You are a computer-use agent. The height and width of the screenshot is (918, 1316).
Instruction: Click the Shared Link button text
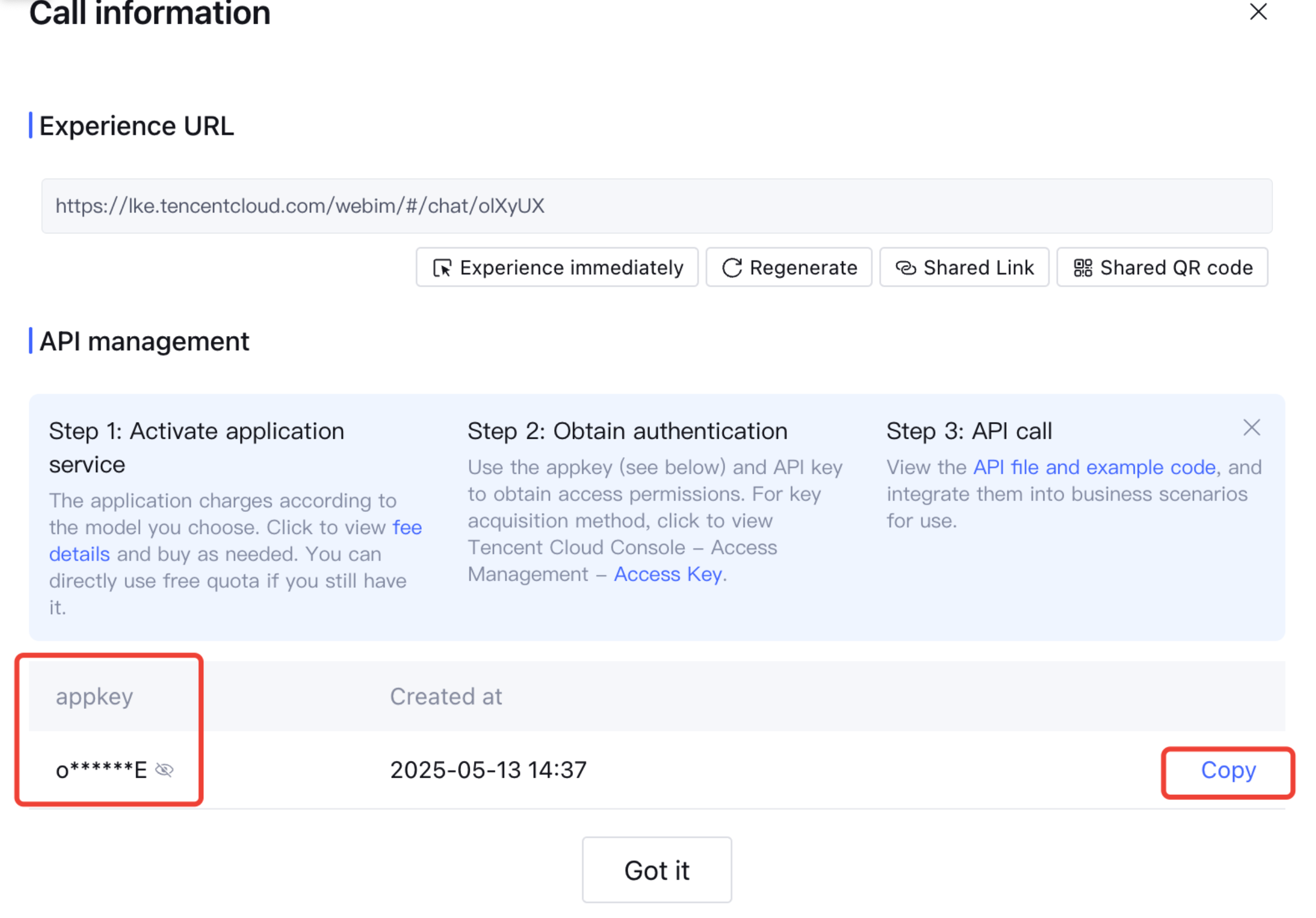click(979, 268)
